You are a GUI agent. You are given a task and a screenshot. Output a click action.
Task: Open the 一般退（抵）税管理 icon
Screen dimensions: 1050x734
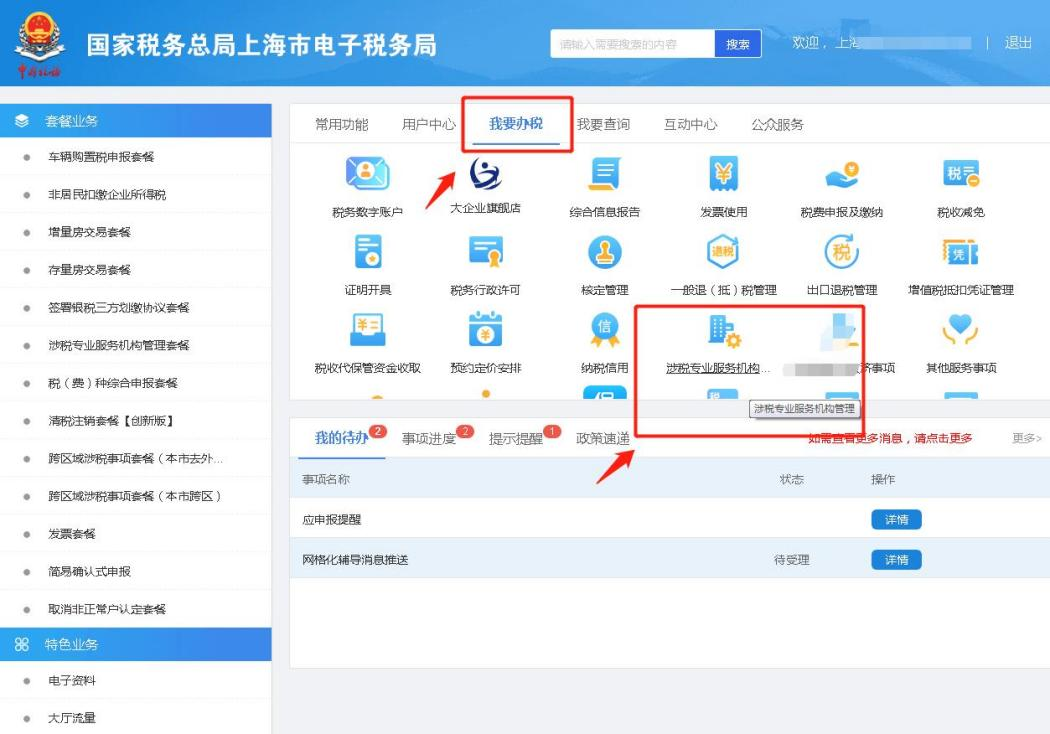tap(723, 252)
